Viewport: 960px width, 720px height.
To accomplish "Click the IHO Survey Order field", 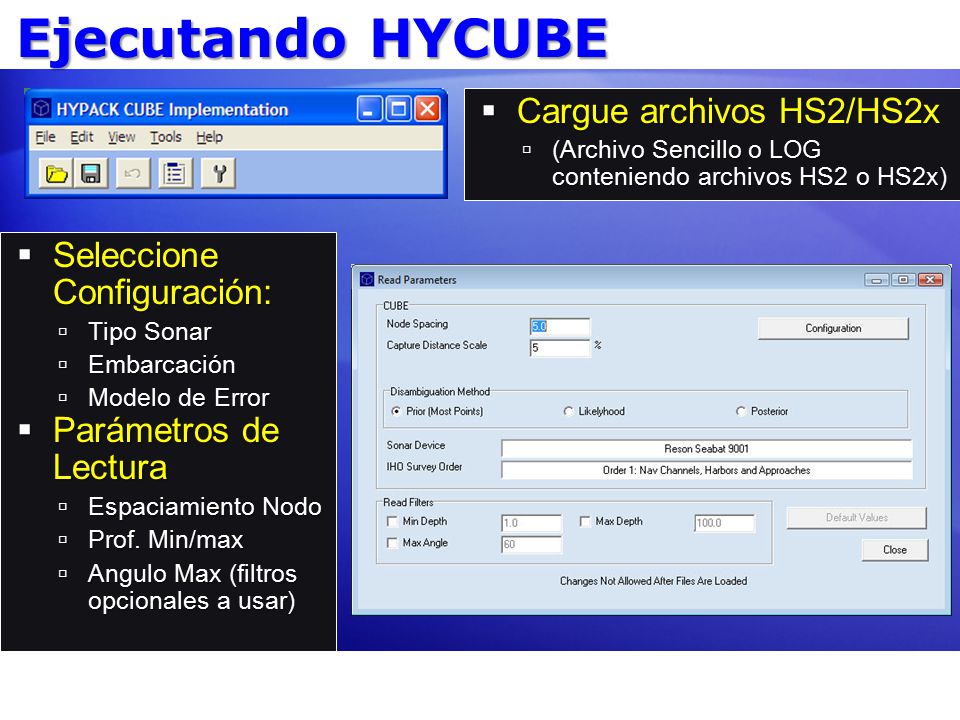I will 707,470.
